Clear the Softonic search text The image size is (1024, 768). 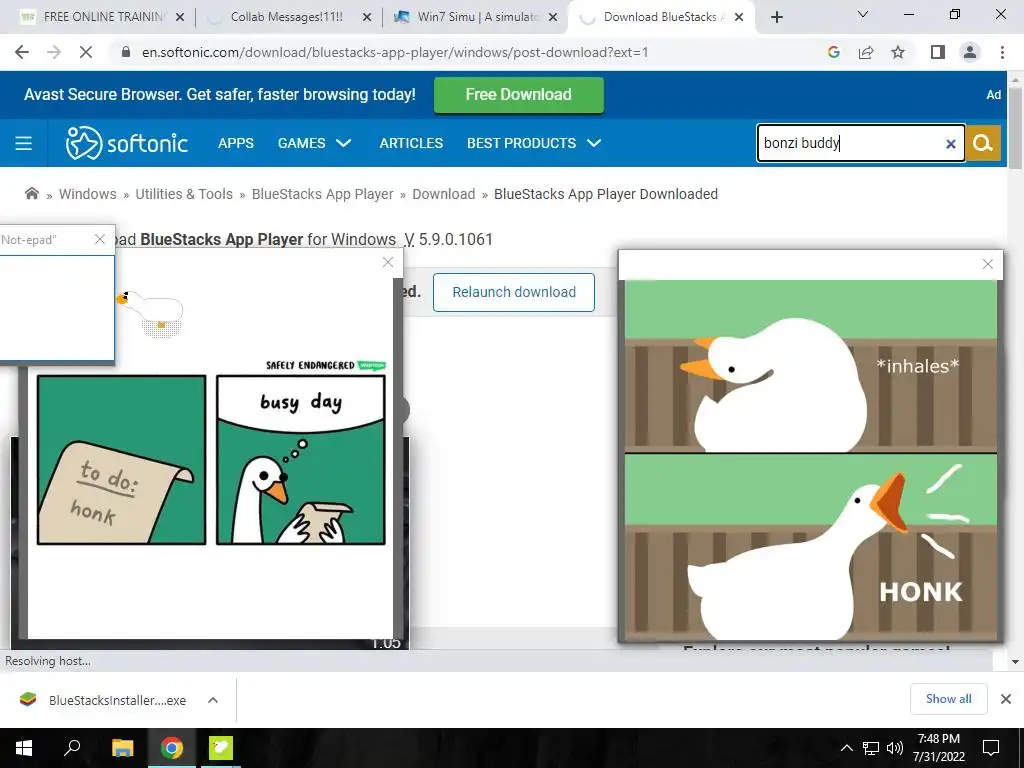(x=951, y=144)
